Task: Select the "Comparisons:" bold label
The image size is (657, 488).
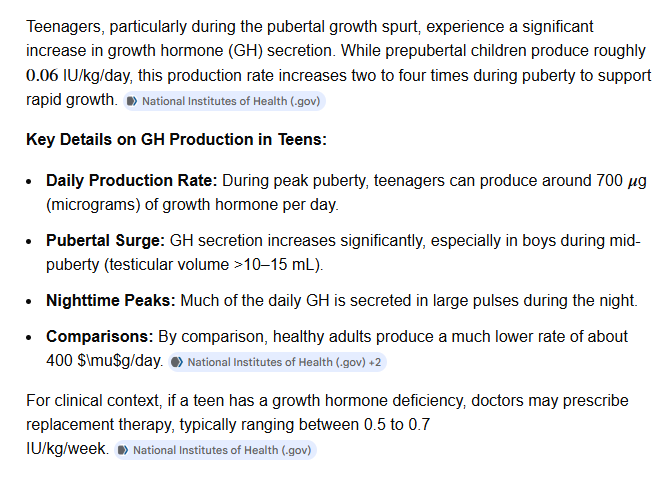Action: [100, 337]
